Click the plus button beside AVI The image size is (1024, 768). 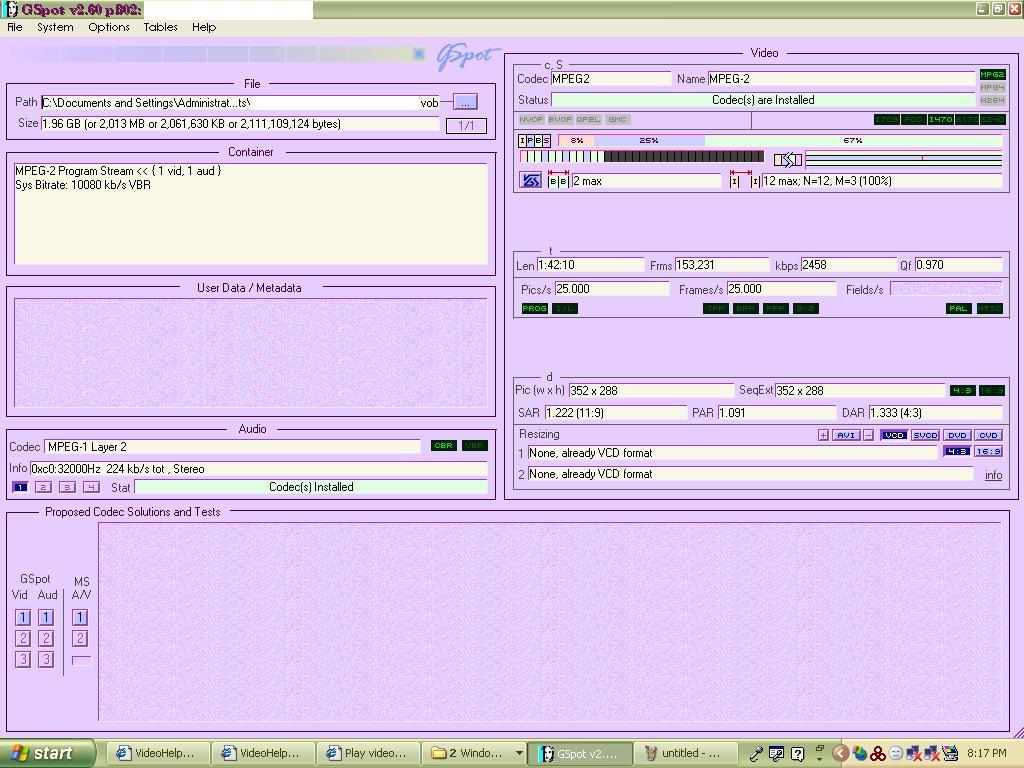pyautogui.click(x=824, y=435)
